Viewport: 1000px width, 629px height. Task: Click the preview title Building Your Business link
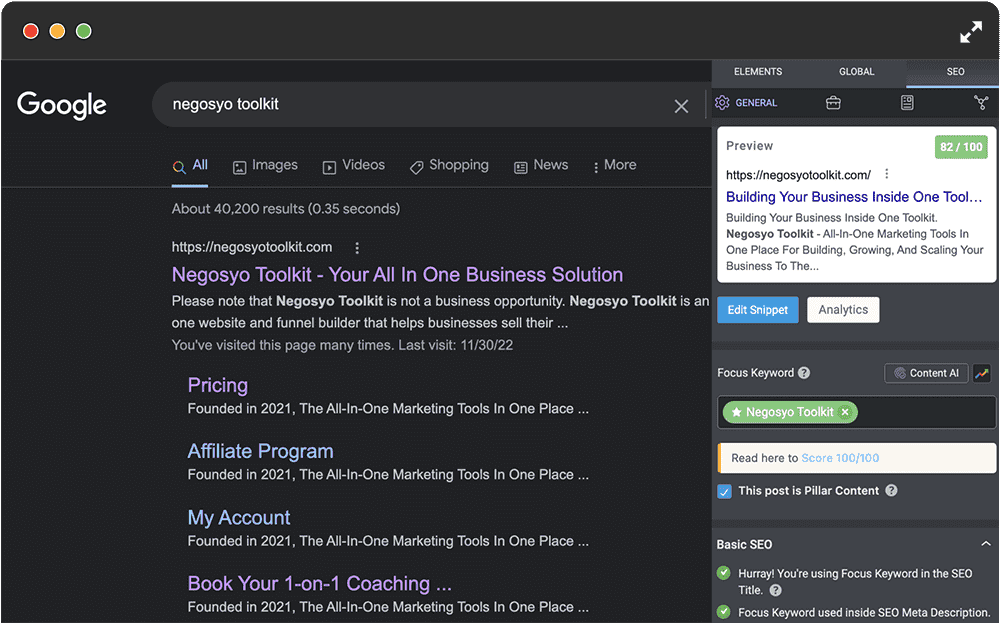854,197
